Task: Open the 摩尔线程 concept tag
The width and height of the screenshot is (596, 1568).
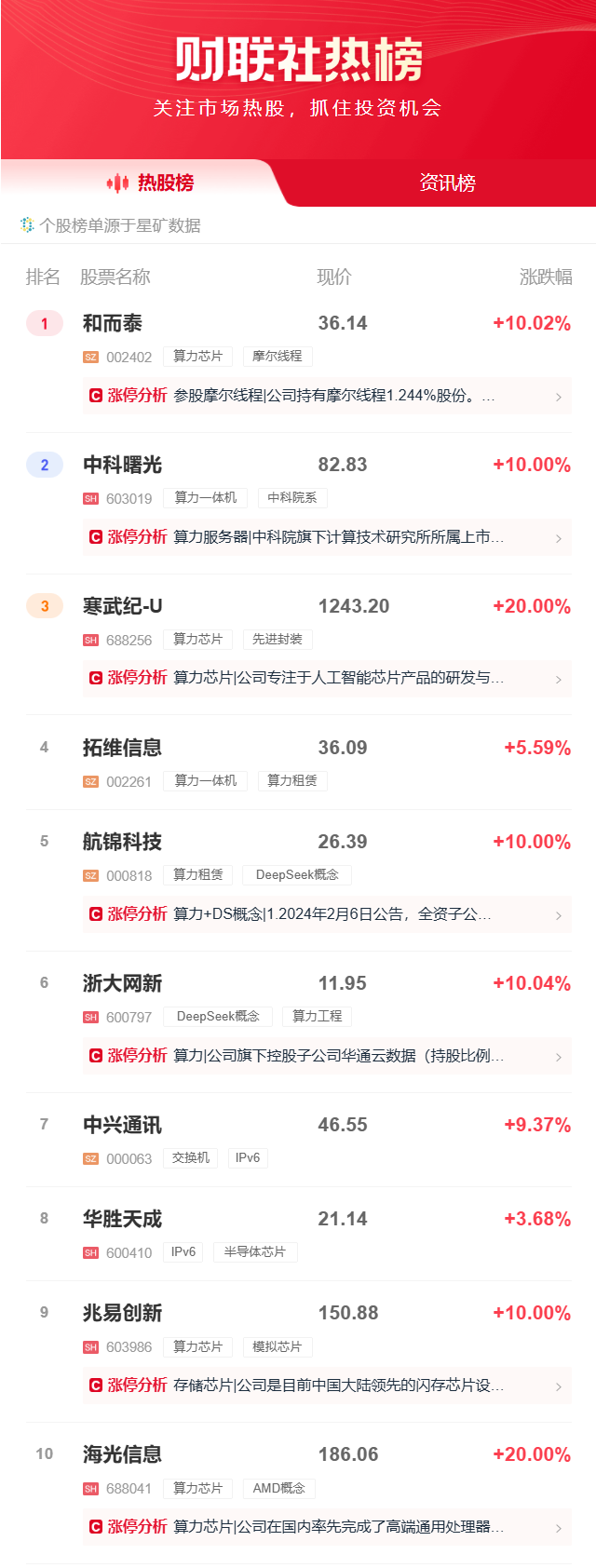Action: click(x=278, y=357)
